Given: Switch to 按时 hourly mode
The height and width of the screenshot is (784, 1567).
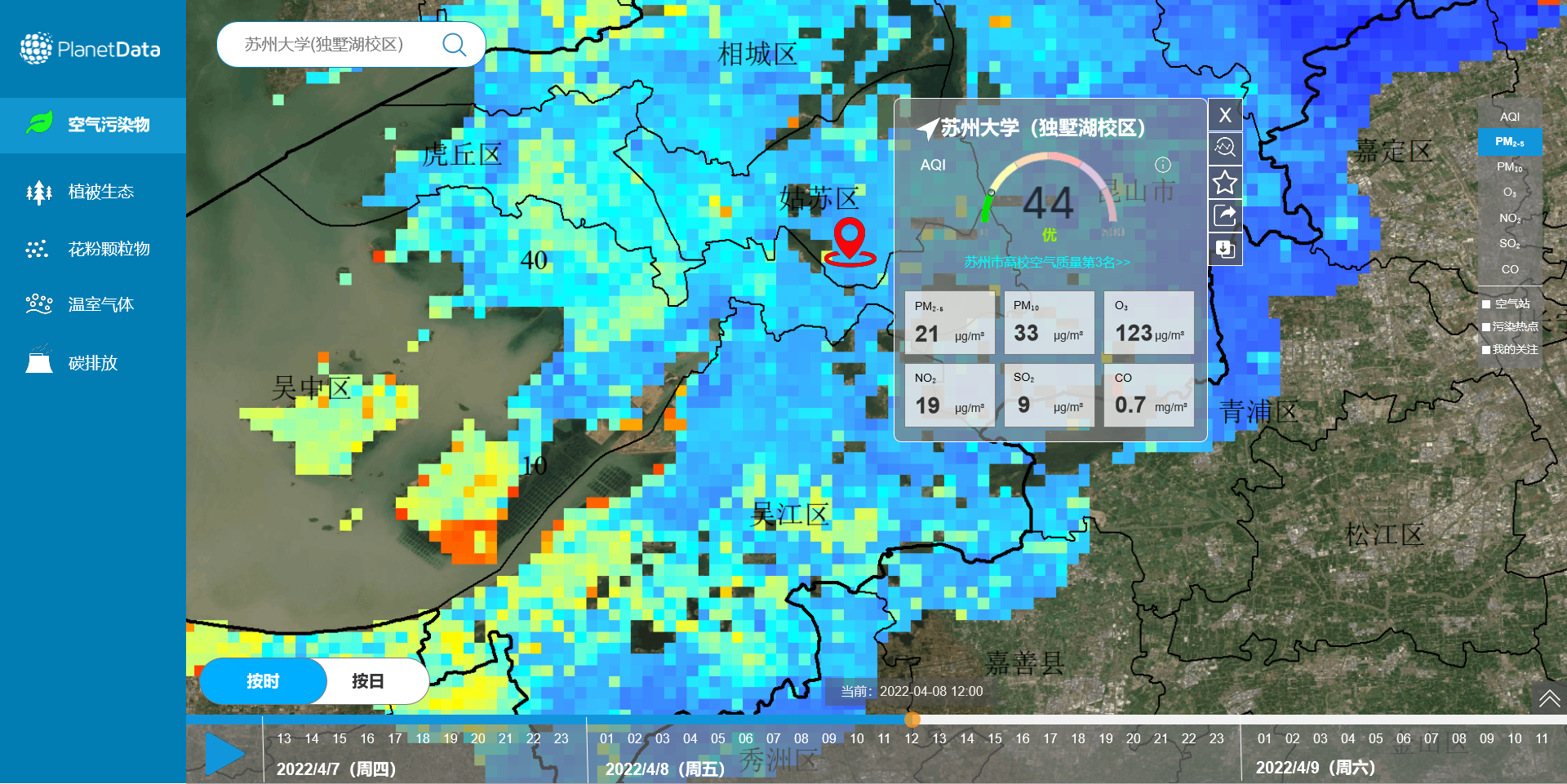Looking at the screenshot, I should coord(263,681).
